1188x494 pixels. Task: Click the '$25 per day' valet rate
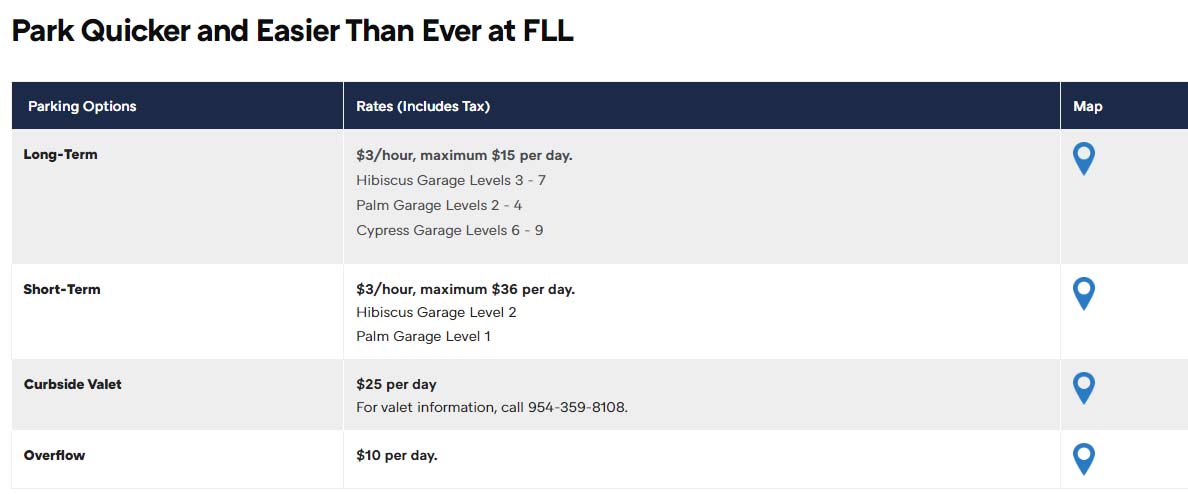(396, 385)
